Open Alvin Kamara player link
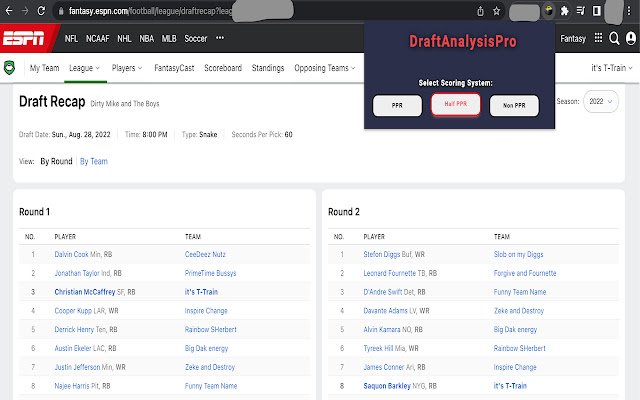The image size is (640, 400). [382, 329]
